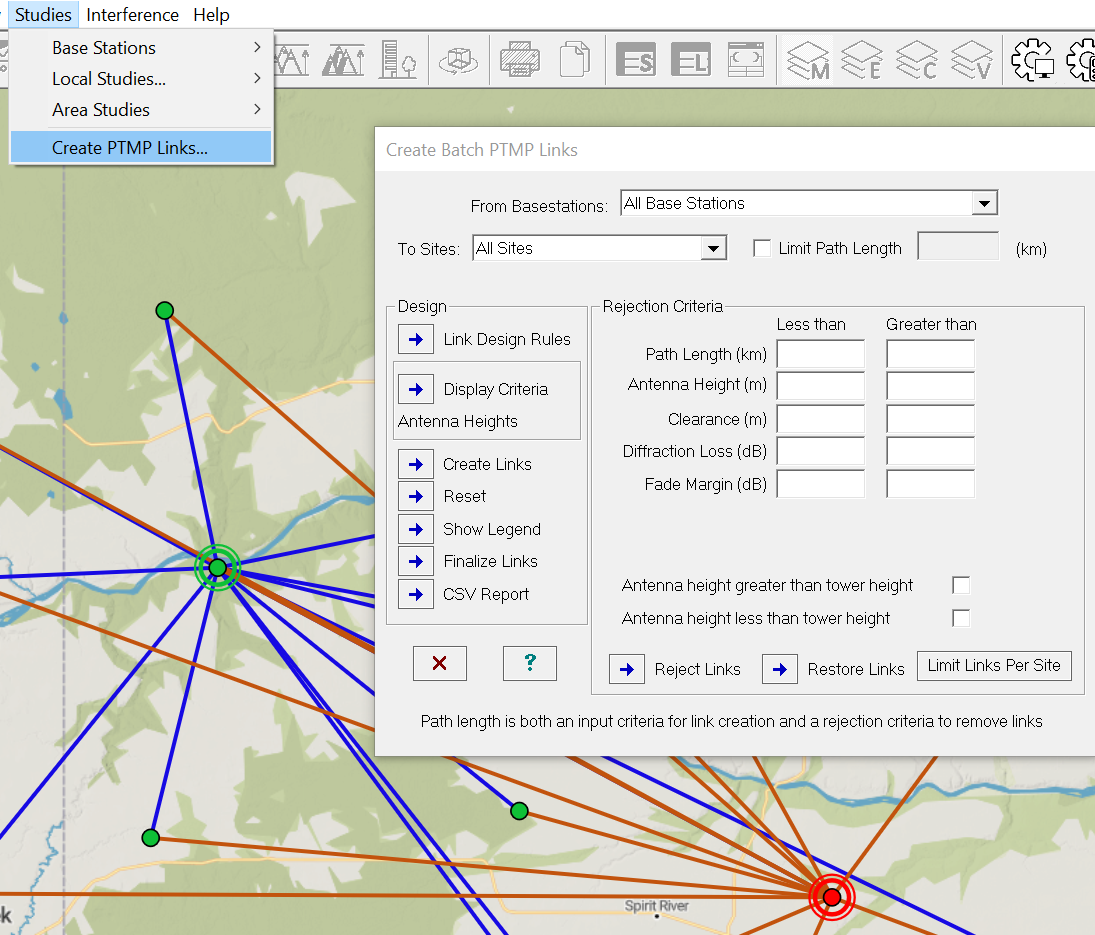The height and width of the screenshot is (935, 1095).
Task: Select the E layers toolbar icon
Action: [x=862, y=60]
